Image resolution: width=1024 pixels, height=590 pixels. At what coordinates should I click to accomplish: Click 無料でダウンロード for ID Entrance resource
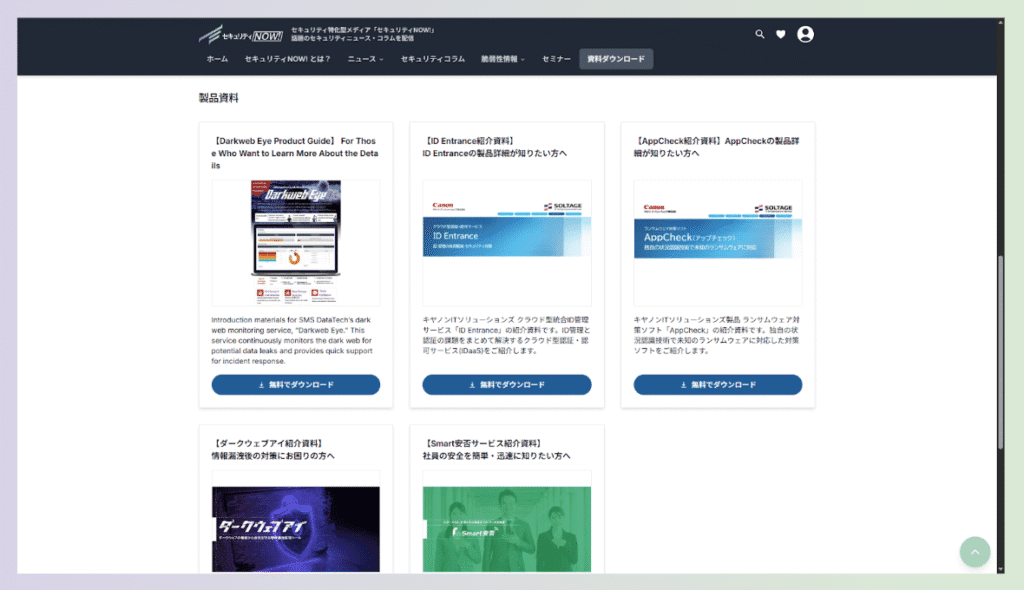[x=506, y=384]
